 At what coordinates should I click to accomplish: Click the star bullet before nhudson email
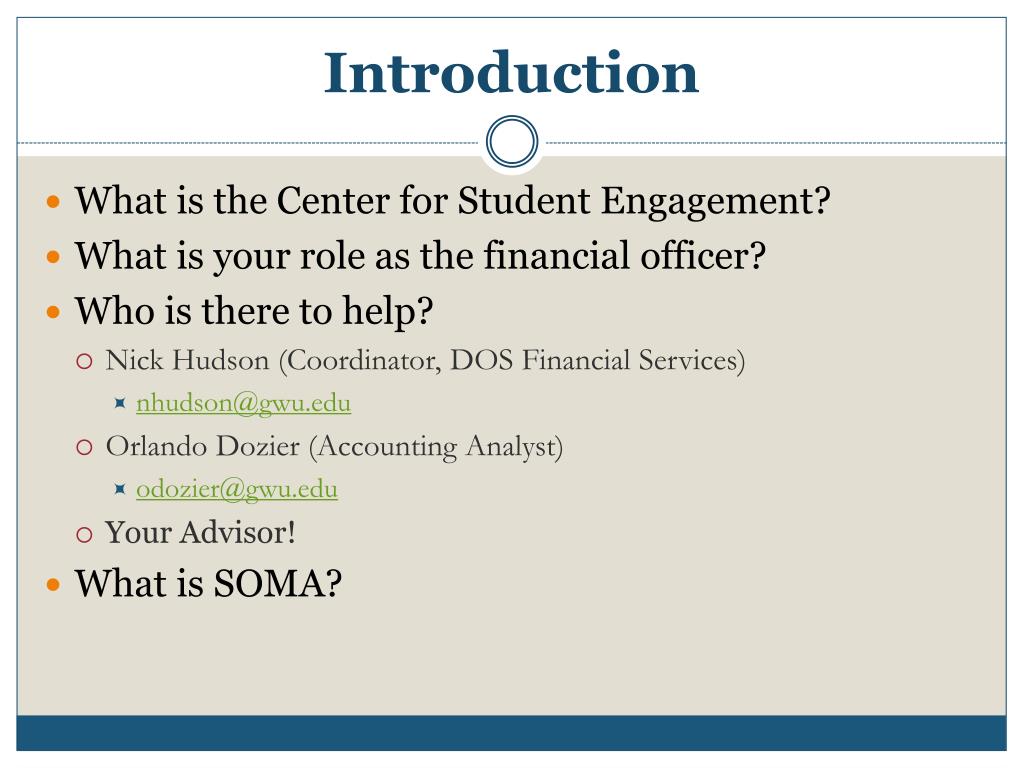120,403
